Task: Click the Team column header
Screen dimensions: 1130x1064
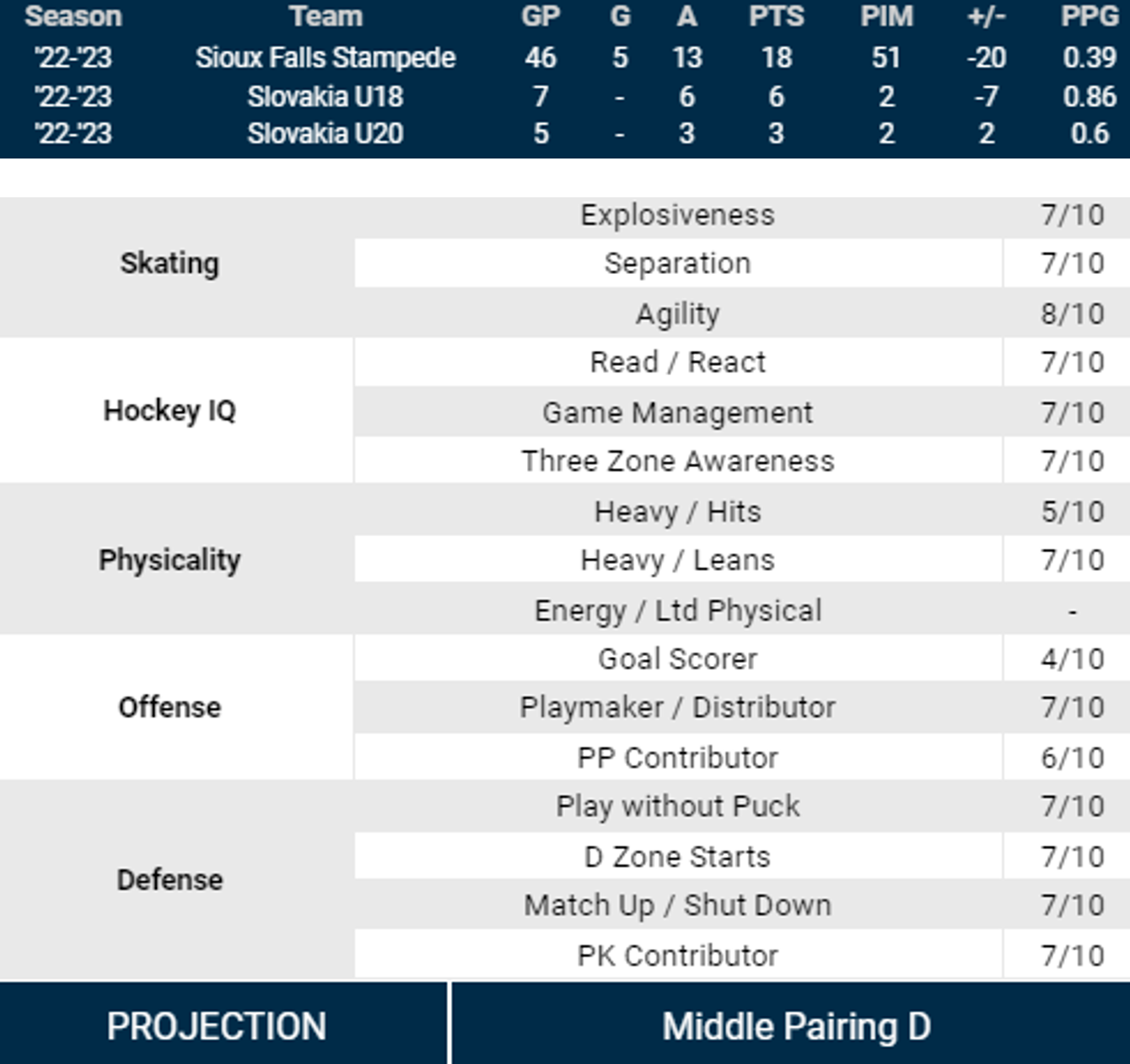Action: point(326,16)
